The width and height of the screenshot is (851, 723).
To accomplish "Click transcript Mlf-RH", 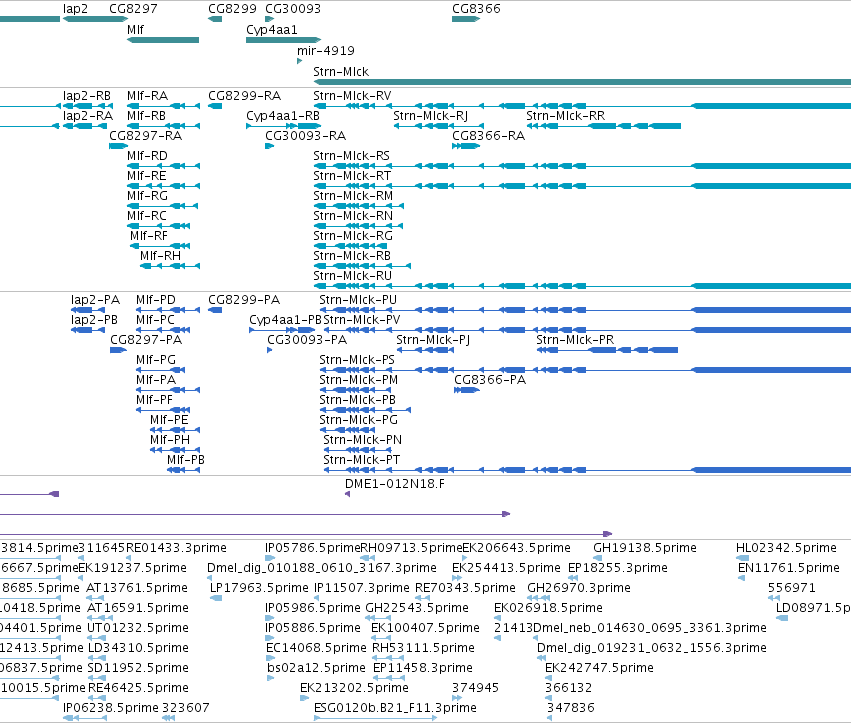I will (x=160, y=256).
